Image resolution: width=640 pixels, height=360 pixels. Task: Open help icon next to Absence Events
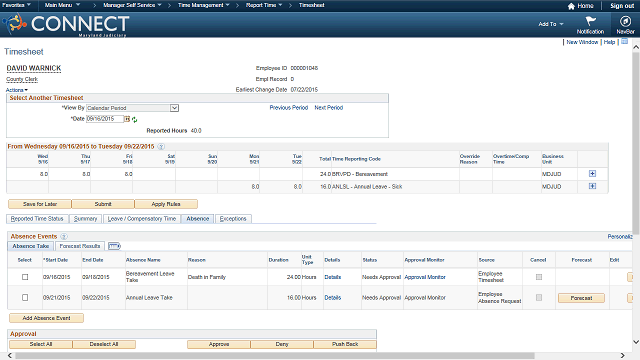tap(64, 236)
